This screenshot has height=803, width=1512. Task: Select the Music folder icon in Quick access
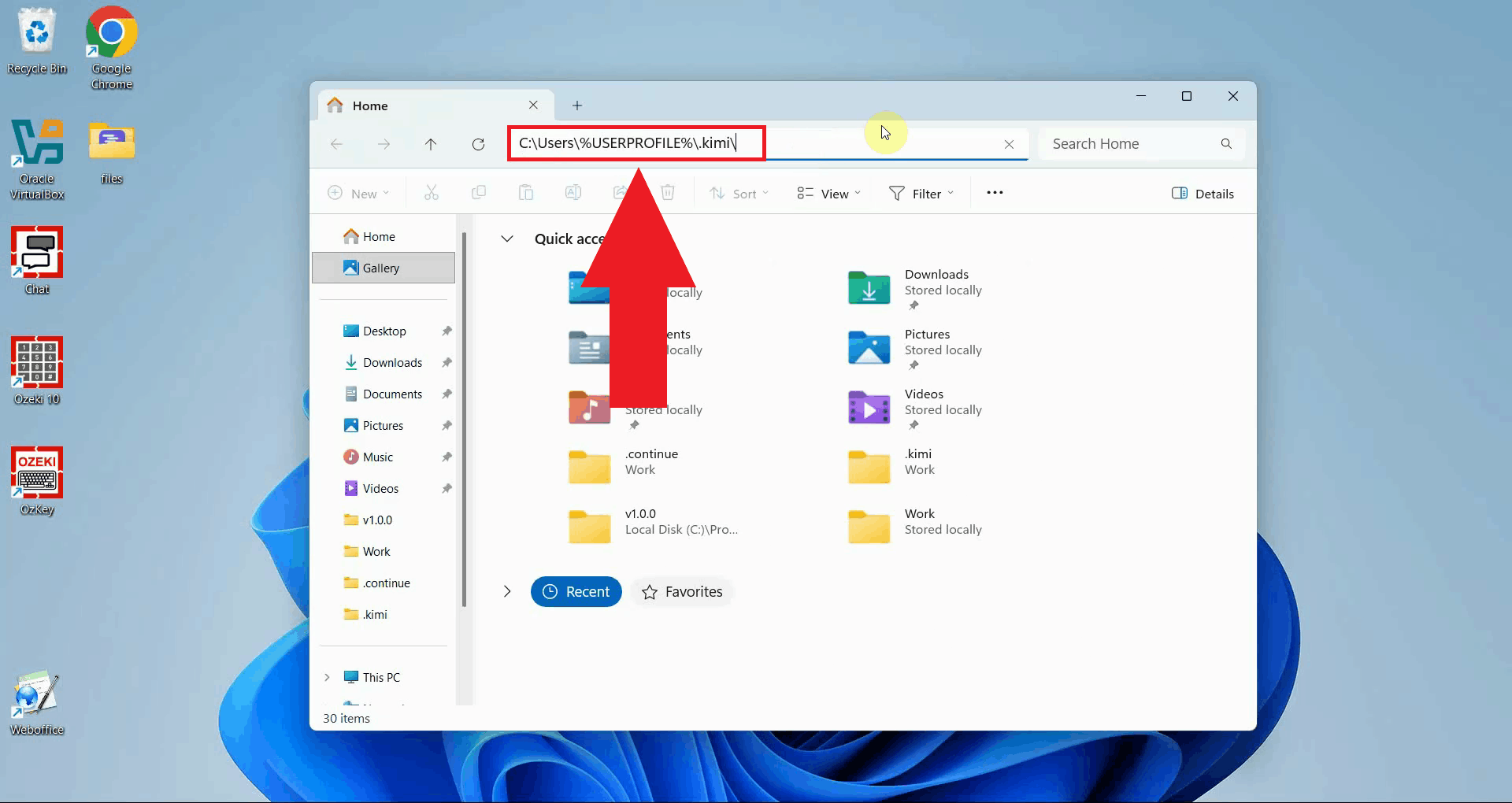click(x=589, y=408)
